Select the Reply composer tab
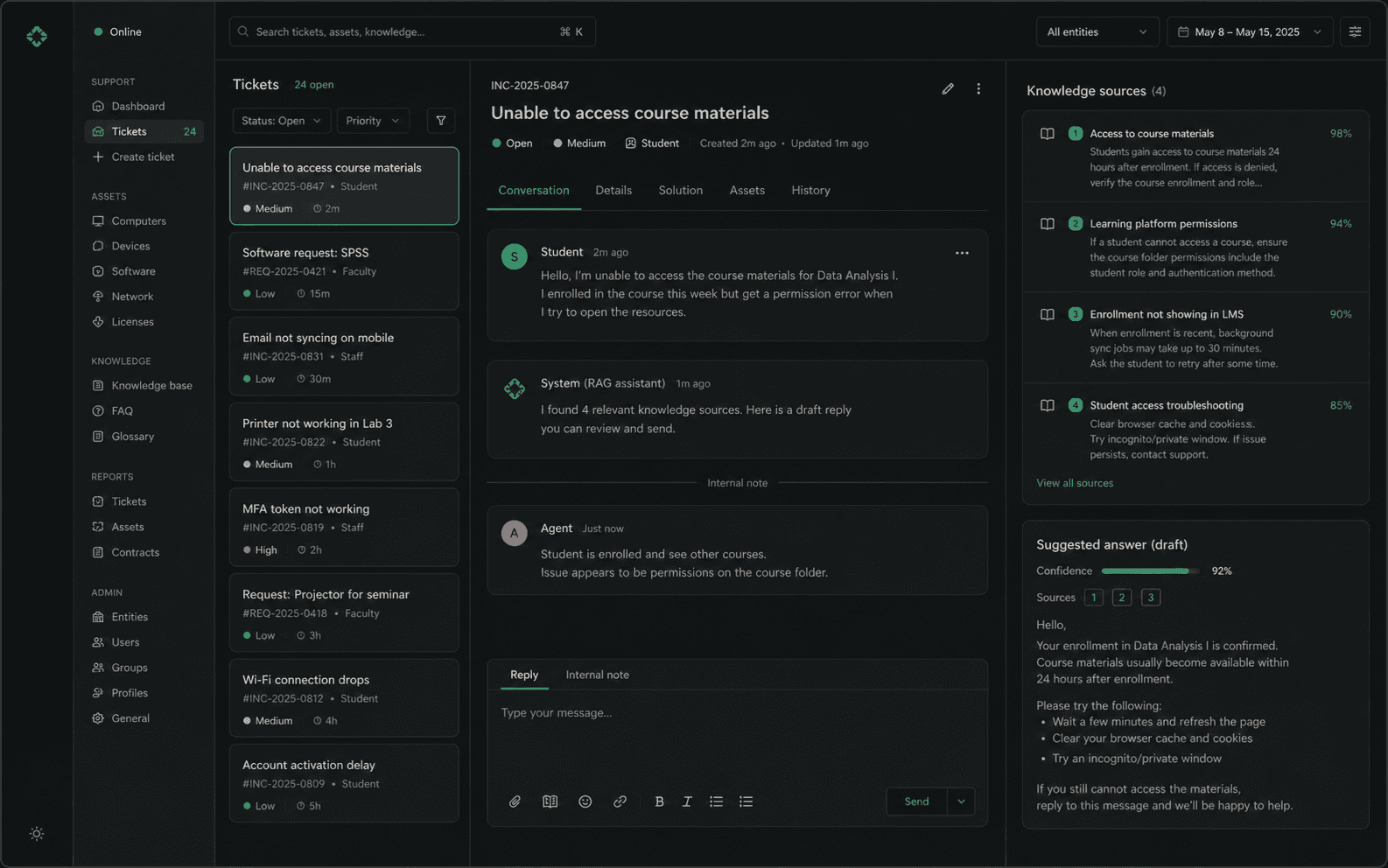Screen dimensions: 1388x868 524,675
